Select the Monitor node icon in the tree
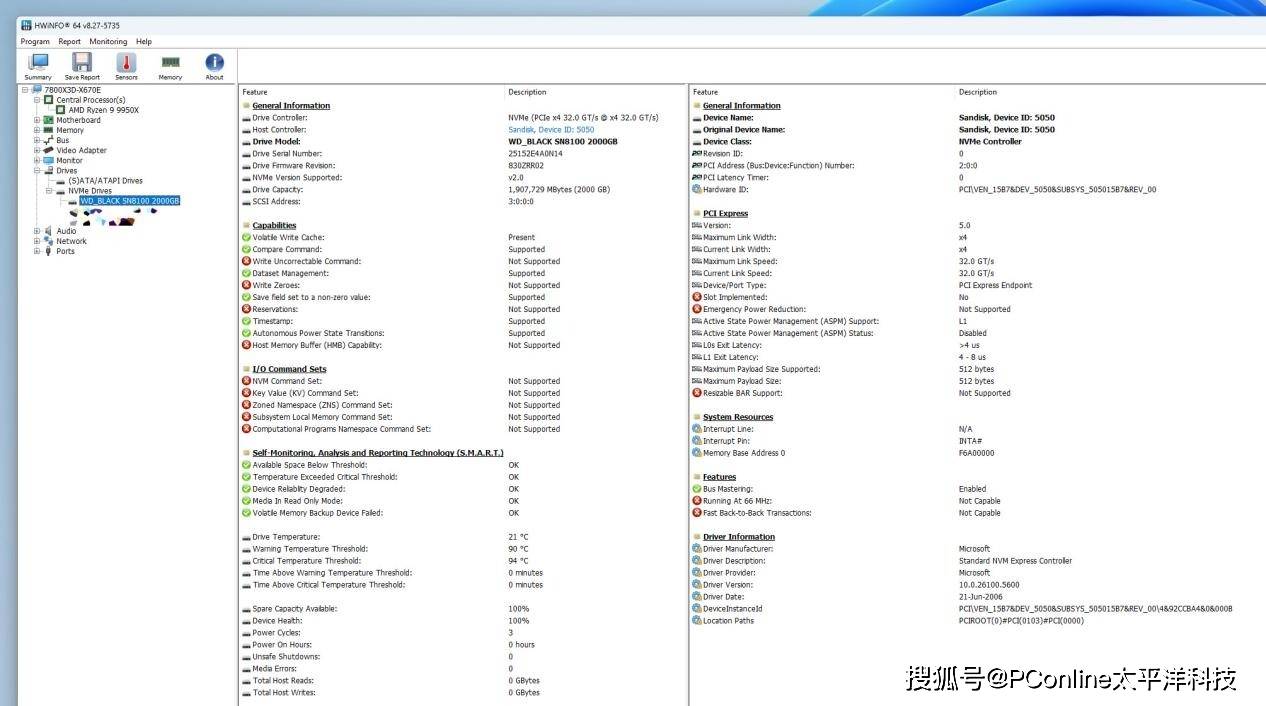 pyautogui.click(x=48, y=160)
